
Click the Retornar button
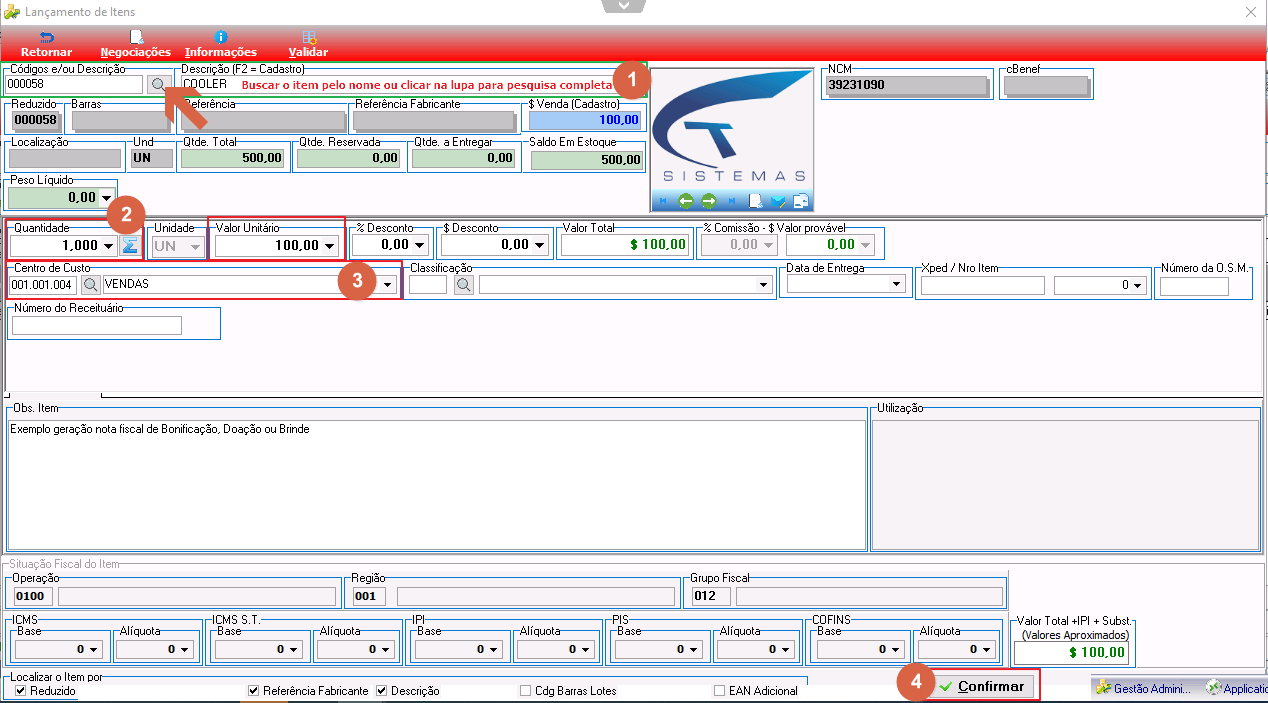tap(46, 44)
